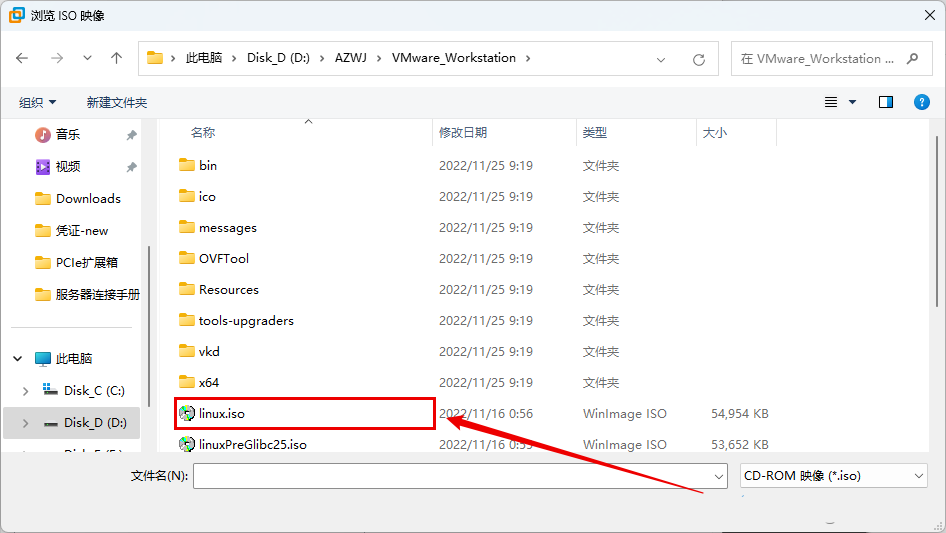946x533 pixels.
Task: Select VMware_Workstation in the address path
Action: [x=454, y=58]
